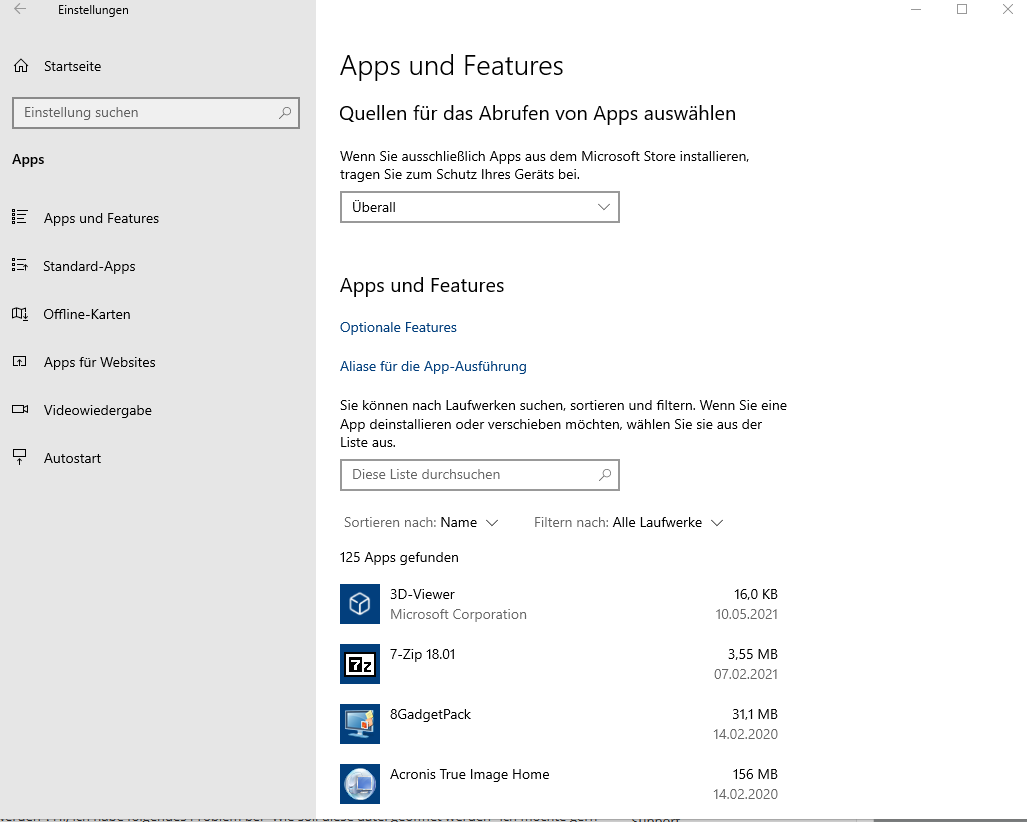
Task: Click the 3,55 MB size value
Action: [x=753, y=654]
